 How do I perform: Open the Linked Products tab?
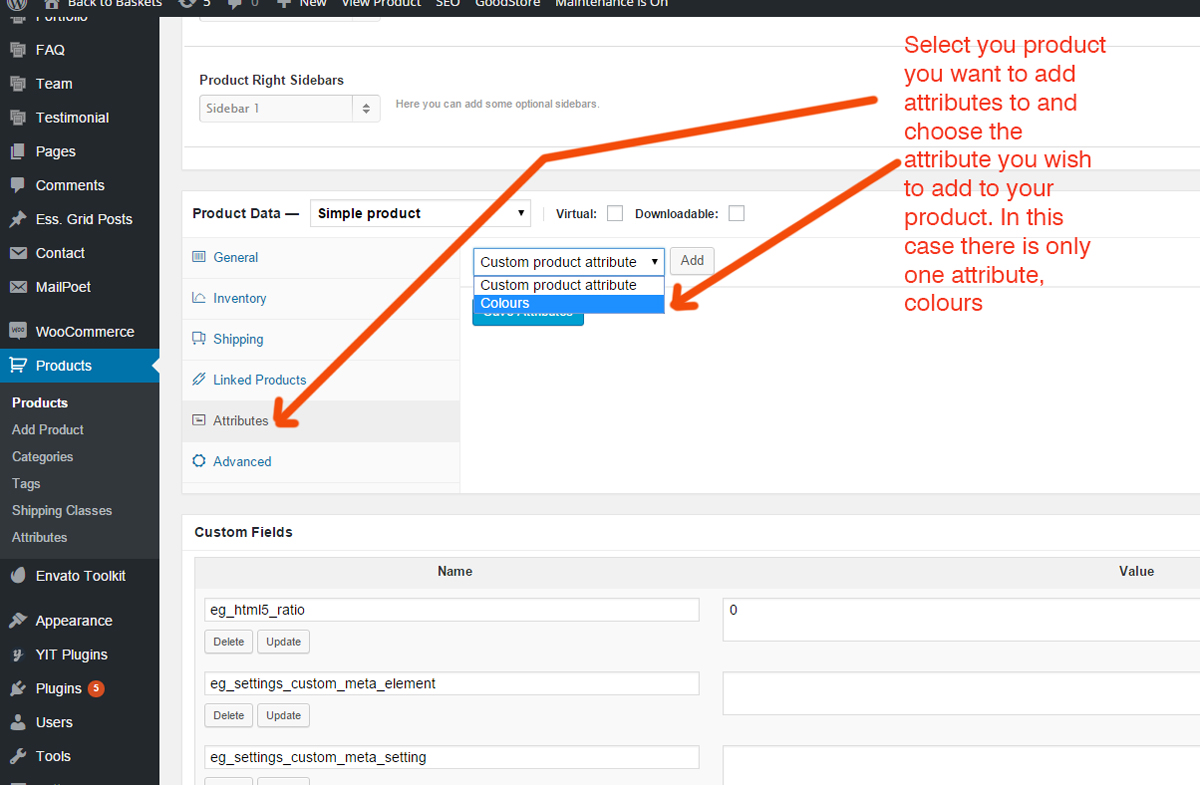tap(259, 380)
